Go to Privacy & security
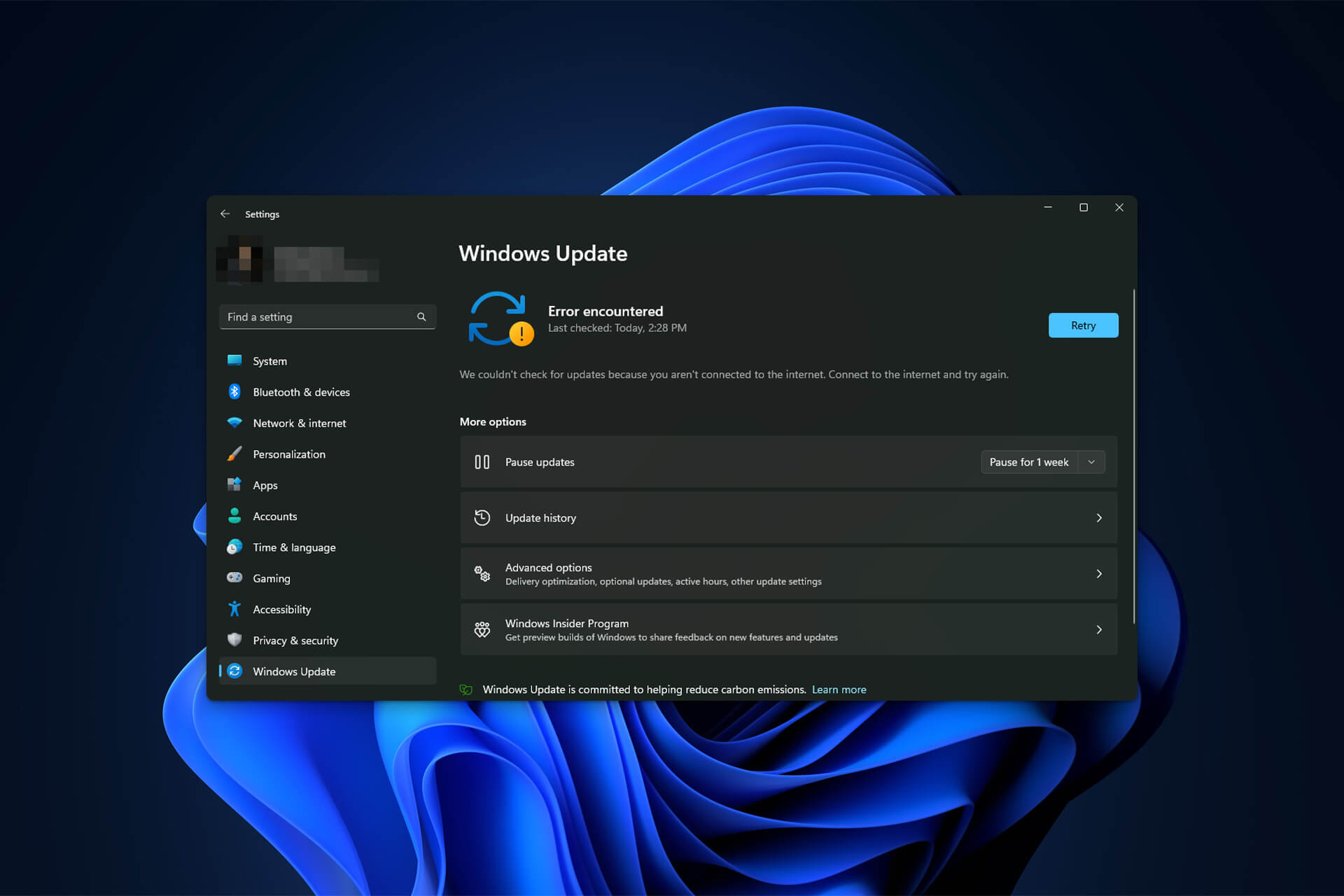This screenshot has height=896, width=1344. (x=328, y=640)
